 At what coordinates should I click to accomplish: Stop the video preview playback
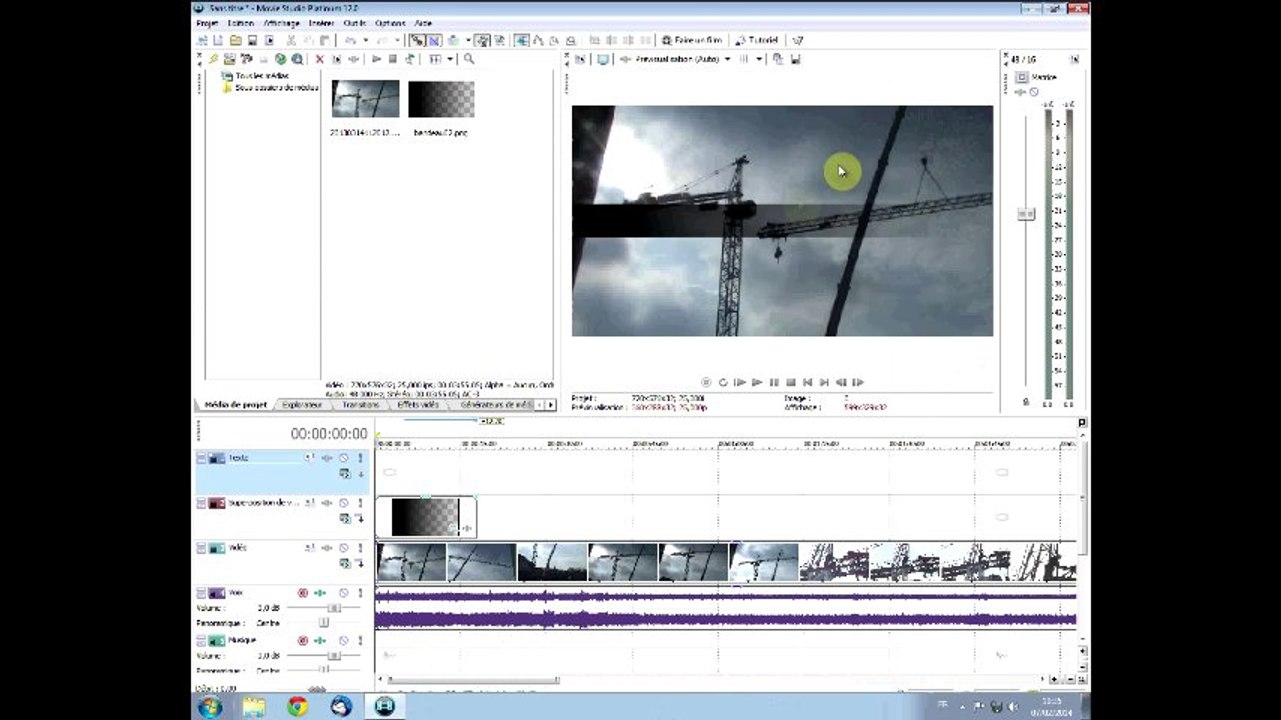(790, 382)
